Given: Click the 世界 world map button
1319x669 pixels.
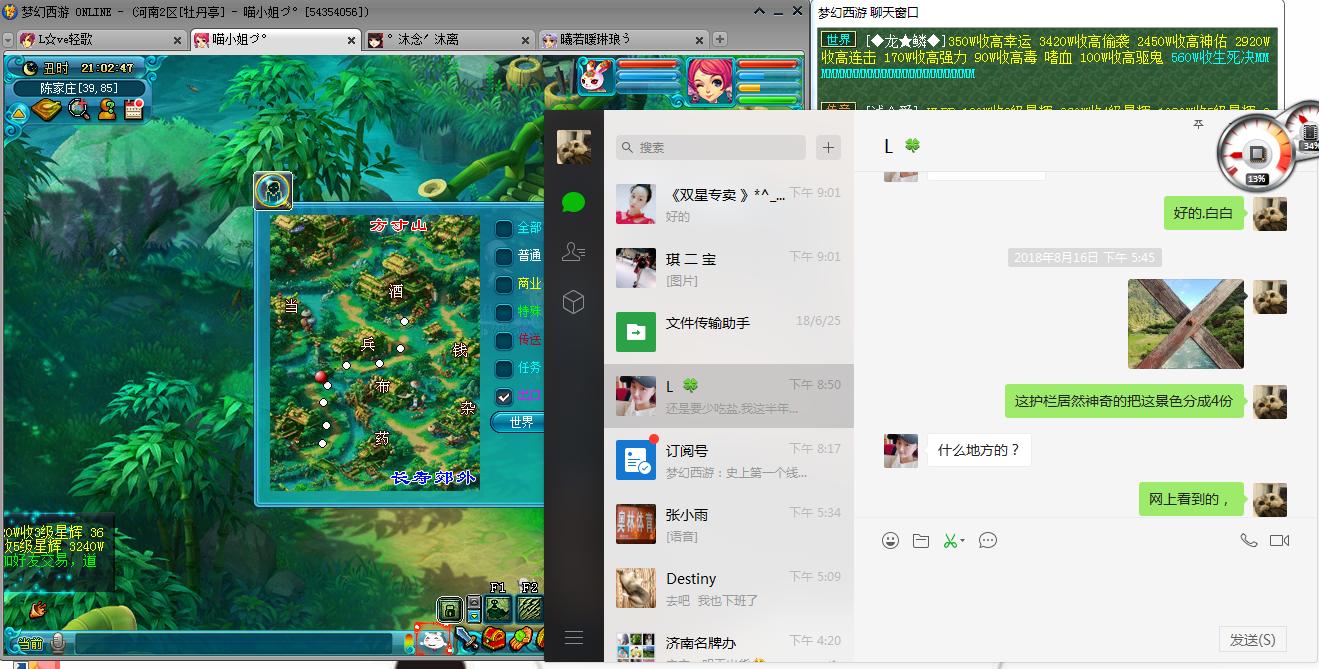Looking at the screenshot, I should click(520, 423).
